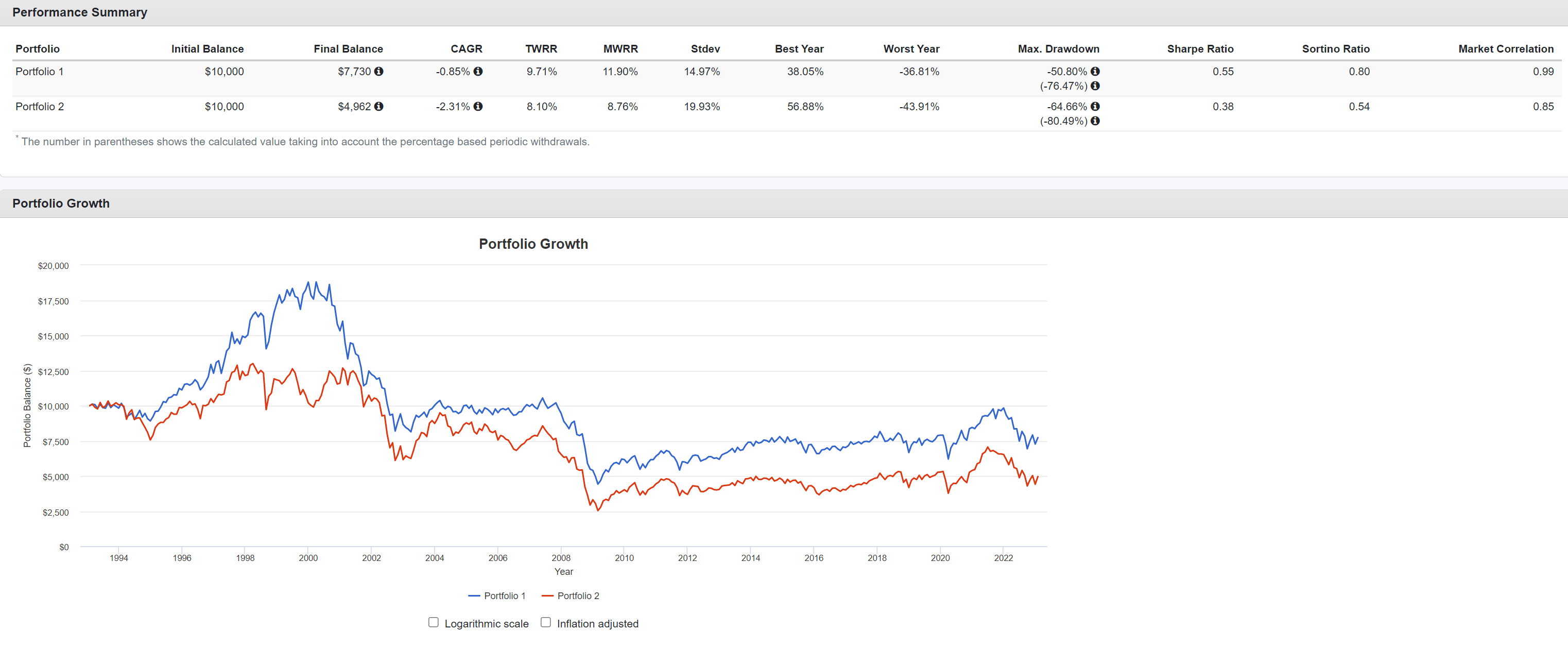The image size is (1568, 647).
Task: Open the info tooltip beside Portfolio 1's Final Balance
Action: (x=381, y=71)
